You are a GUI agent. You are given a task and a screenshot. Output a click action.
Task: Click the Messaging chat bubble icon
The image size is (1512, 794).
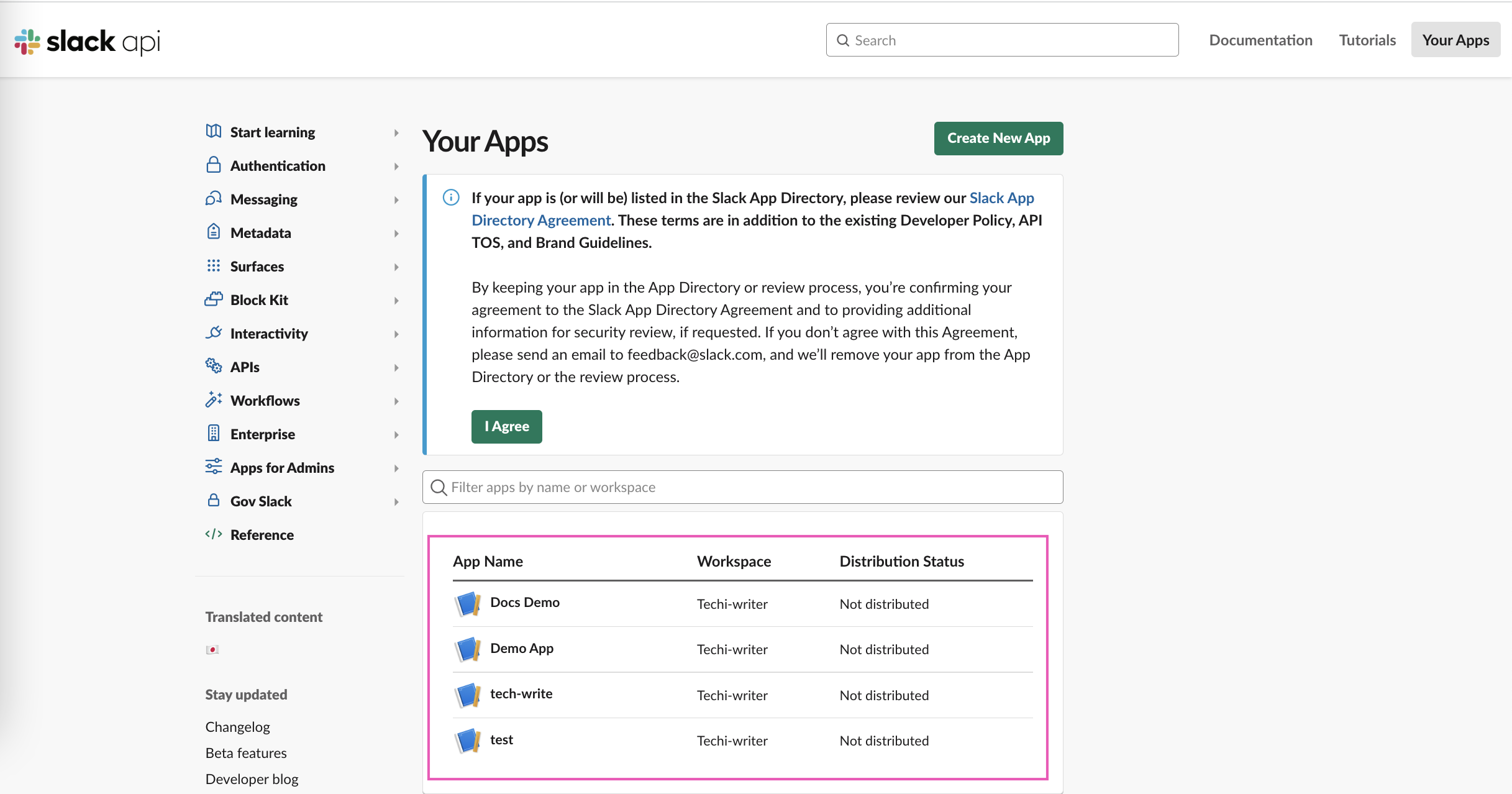(x=214, y=198)
